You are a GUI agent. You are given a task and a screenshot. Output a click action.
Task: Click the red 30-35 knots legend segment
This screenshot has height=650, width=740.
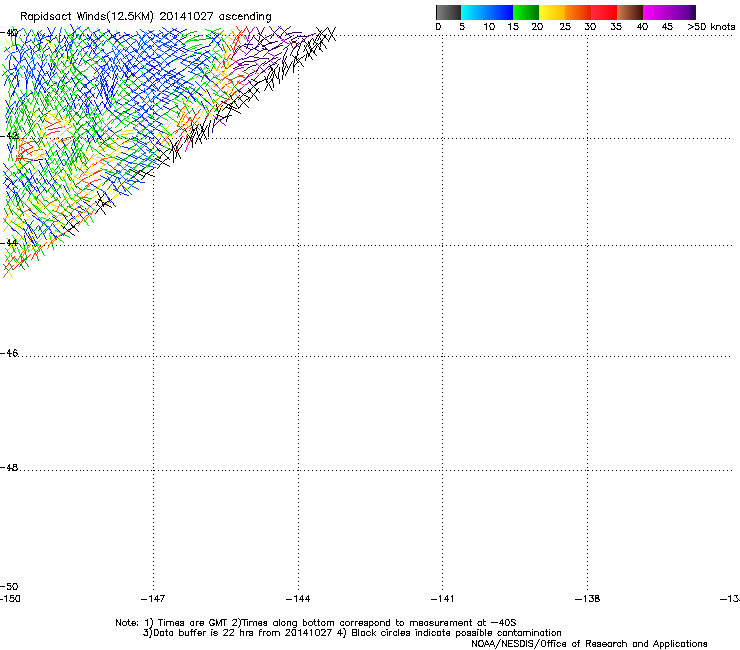[604, 12]
